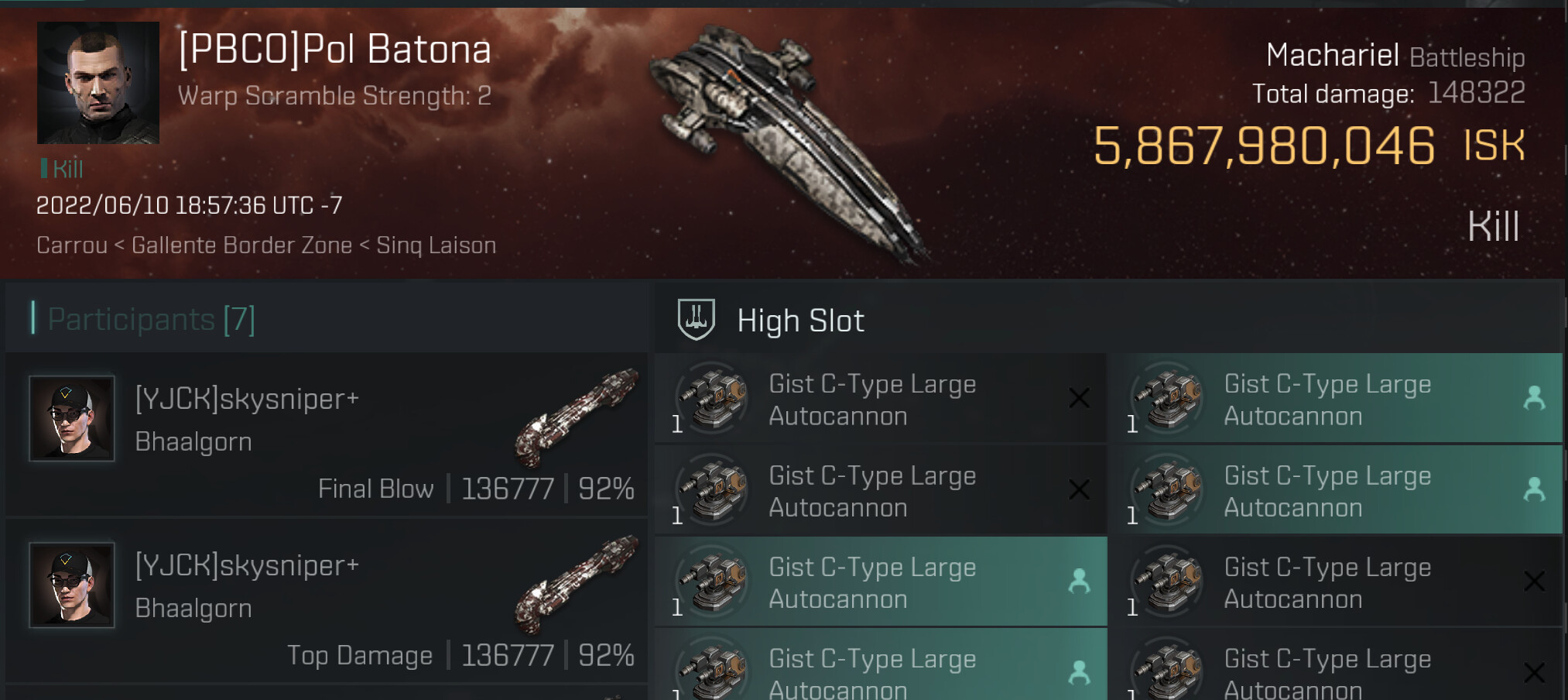Viewport: 1568px width, 700px height.
Task: Click destroyed X icon, second left autocannon
Action: pos(1079,489)
